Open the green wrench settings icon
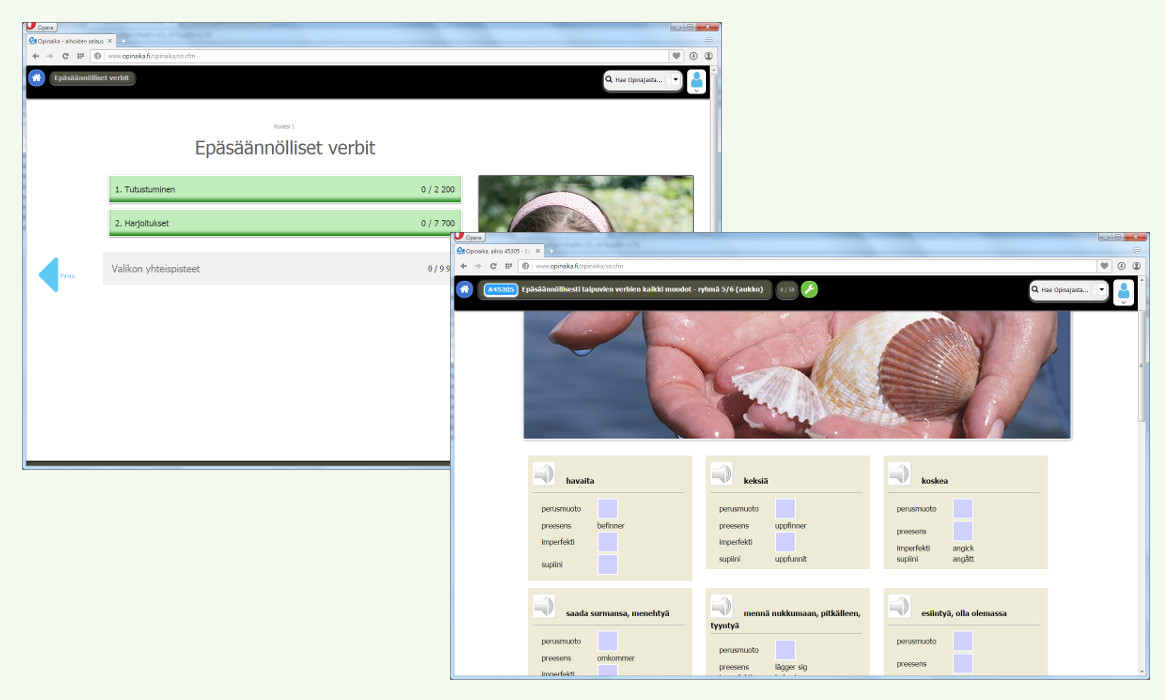1167x700 pixels. point(809,289)
